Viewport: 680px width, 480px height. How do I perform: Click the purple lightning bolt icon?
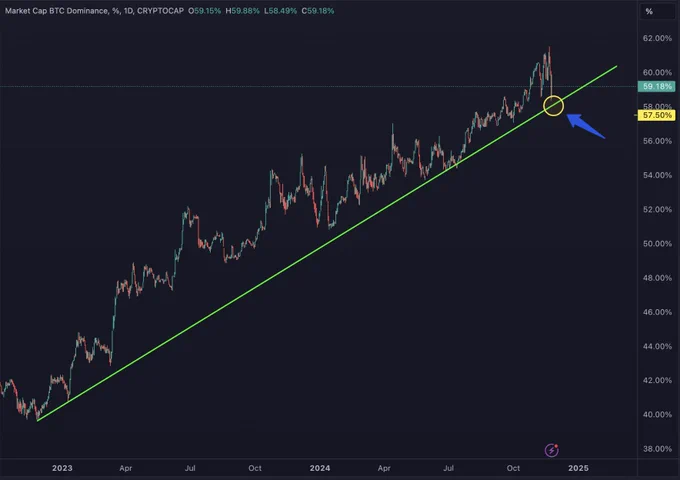coord(551,450)
